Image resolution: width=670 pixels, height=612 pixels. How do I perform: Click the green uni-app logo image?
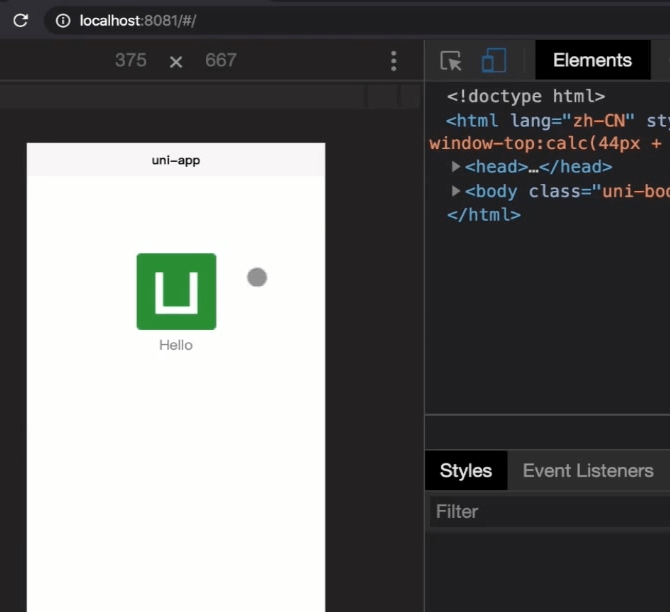[176, 291]
